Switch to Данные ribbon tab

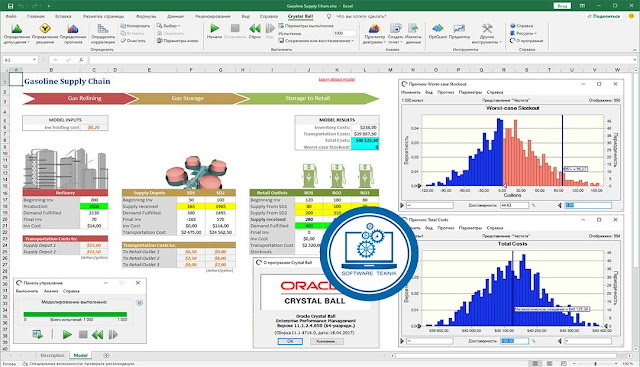(x=175, y=16)
